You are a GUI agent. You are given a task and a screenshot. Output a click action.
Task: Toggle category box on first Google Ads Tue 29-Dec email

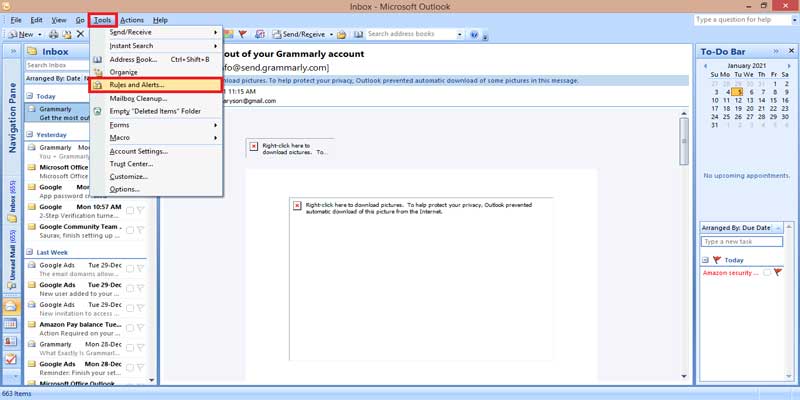[131, 269]
